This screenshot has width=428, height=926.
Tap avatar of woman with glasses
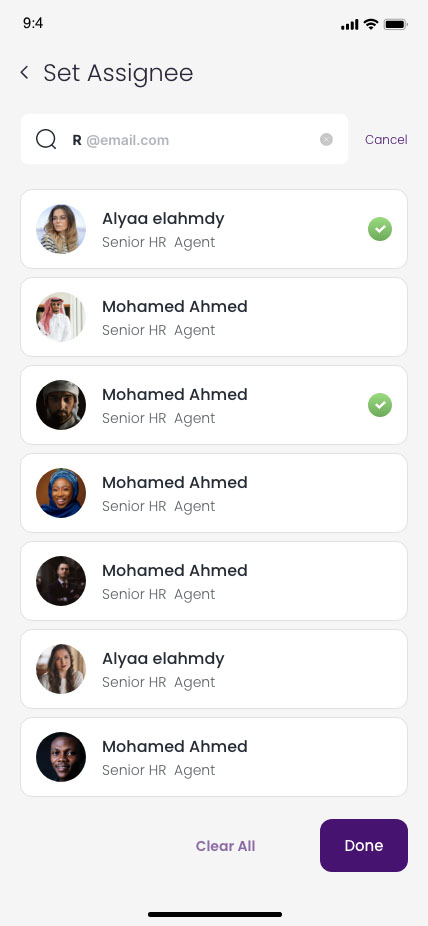(61, 229)
